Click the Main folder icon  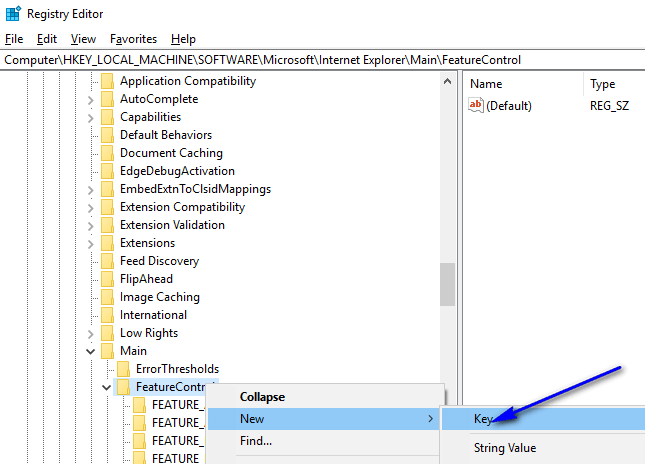pos(107,351)
